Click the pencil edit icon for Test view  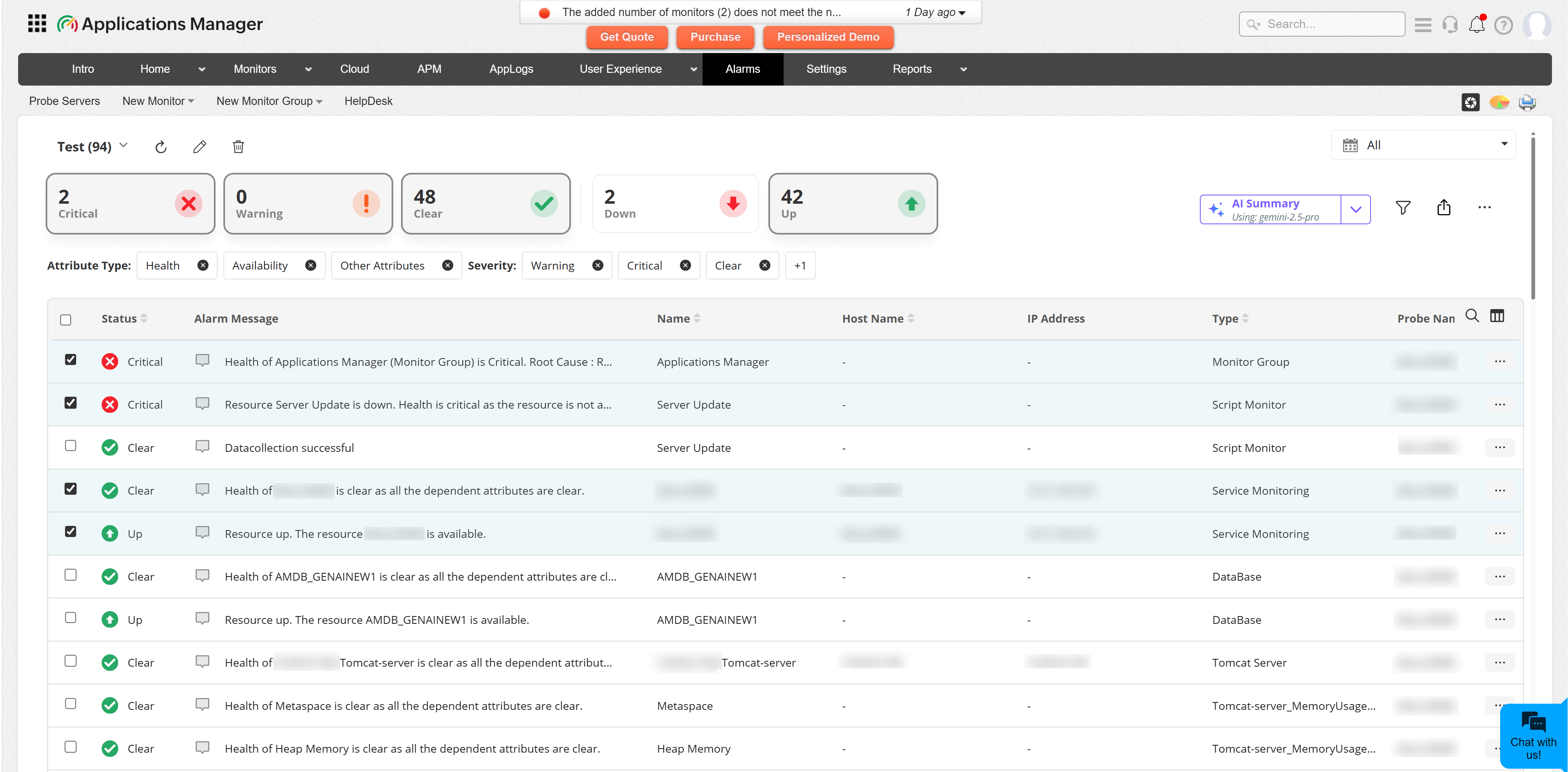coord(199,147)
